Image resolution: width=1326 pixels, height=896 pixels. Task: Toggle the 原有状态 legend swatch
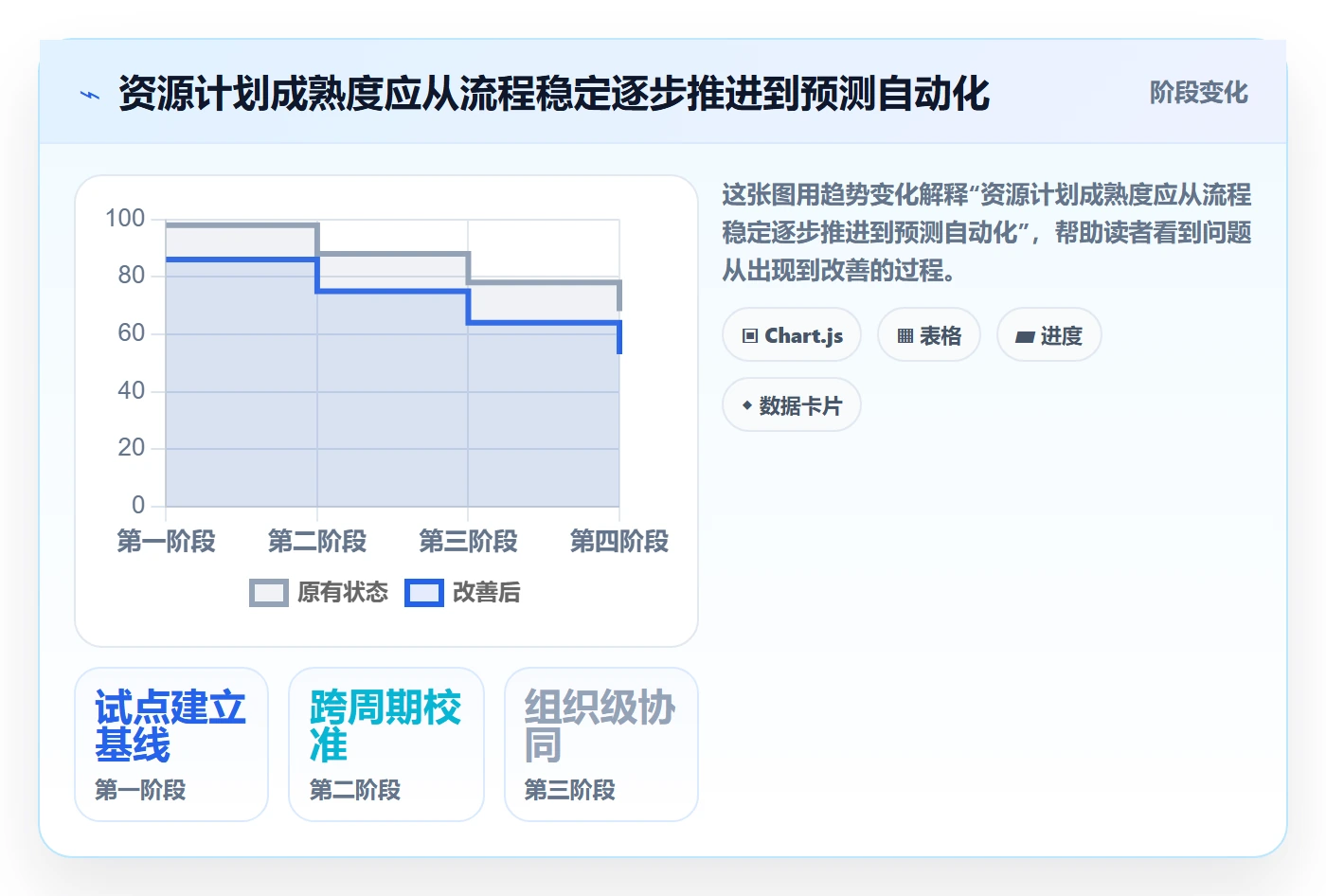(x=269, y=593)
